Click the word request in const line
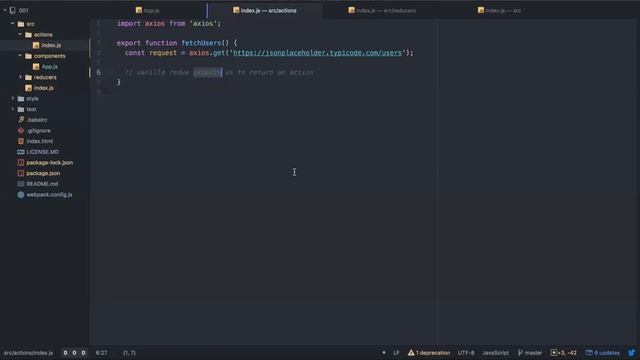This screenshot has height=360, width=640. click(x=163, y=53)
